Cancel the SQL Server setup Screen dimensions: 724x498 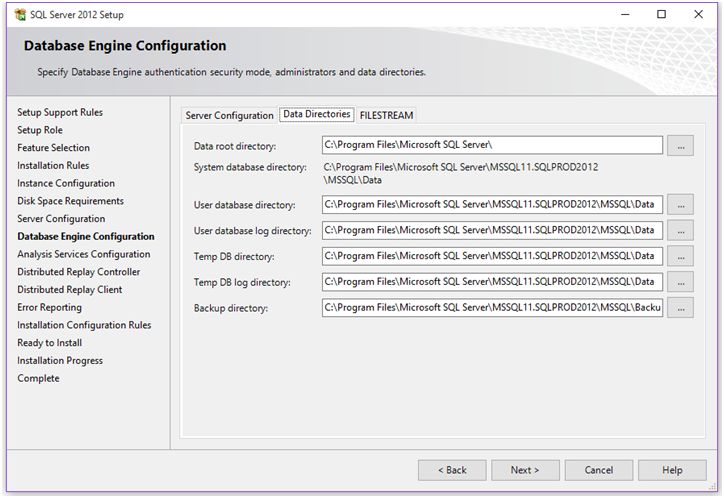[x=598, y=470]
